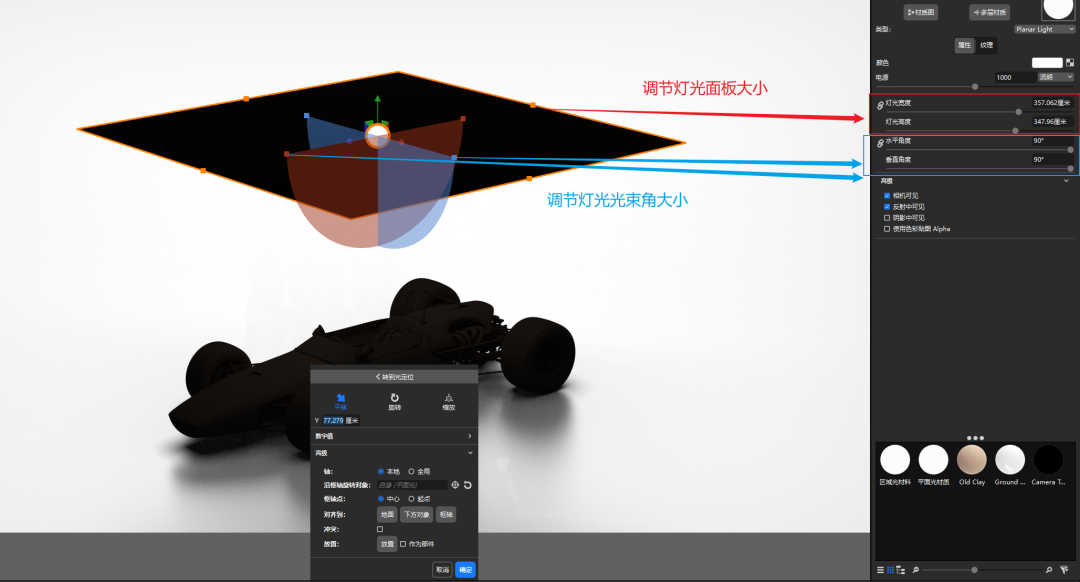This screenshot has height=582, width=1080.
Task: Switch material list to tree view icon
Action: coord(900,570)
